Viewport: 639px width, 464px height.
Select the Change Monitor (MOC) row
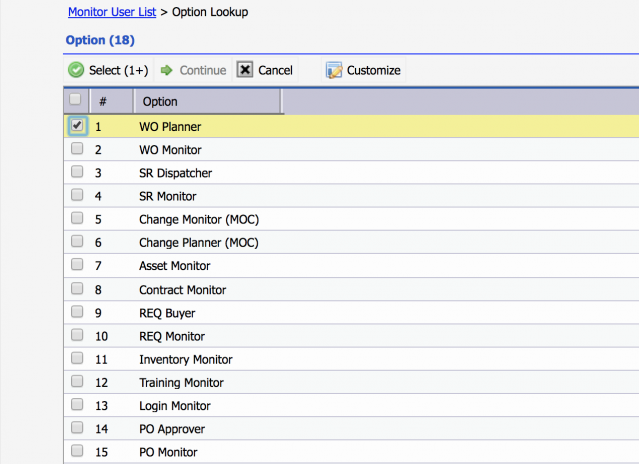click(201, 219)
